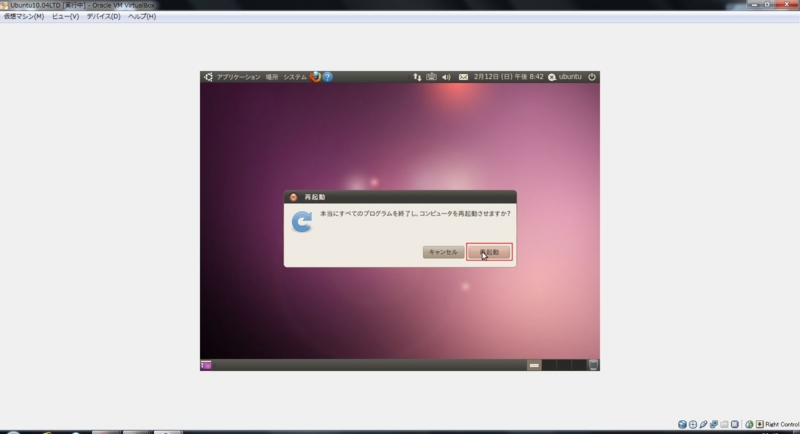
Task: Open the calendar via the date and time
Action: (508, 77)
